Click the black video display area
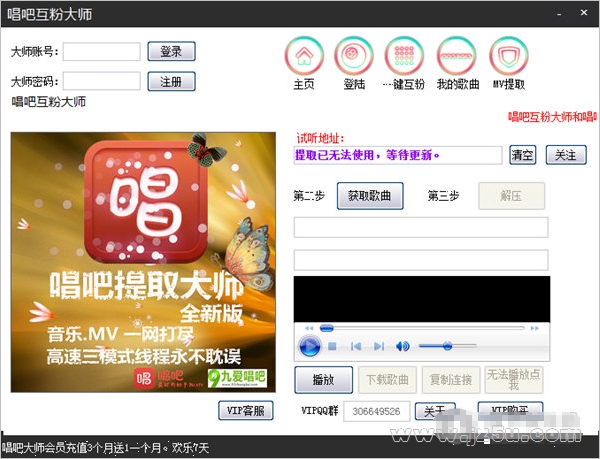This screenshot has height=459, width=600. (422, 299)
